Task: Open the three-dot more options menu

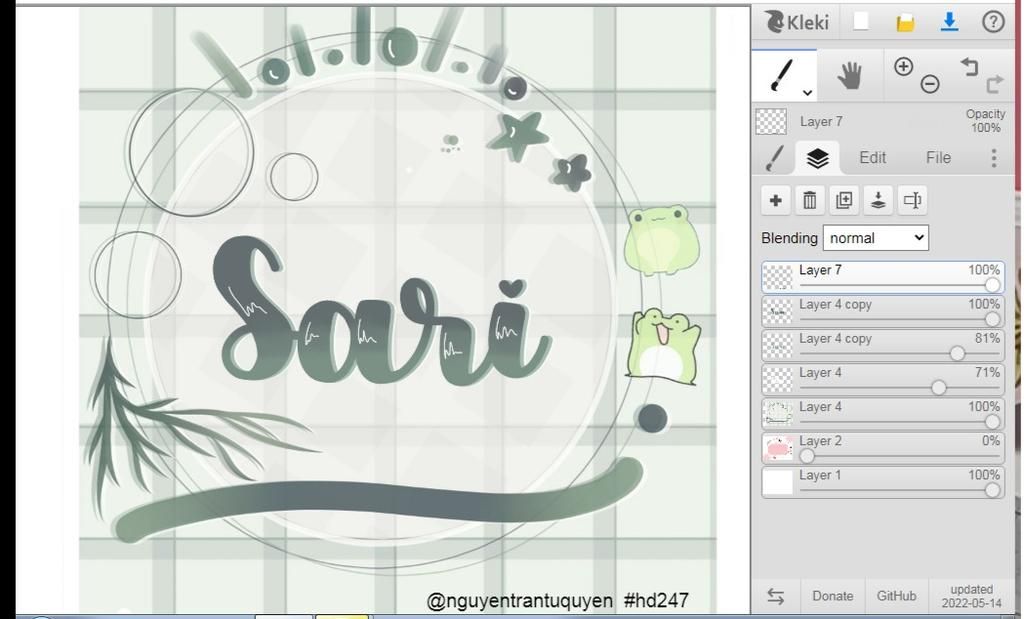Action: (994, 158)
